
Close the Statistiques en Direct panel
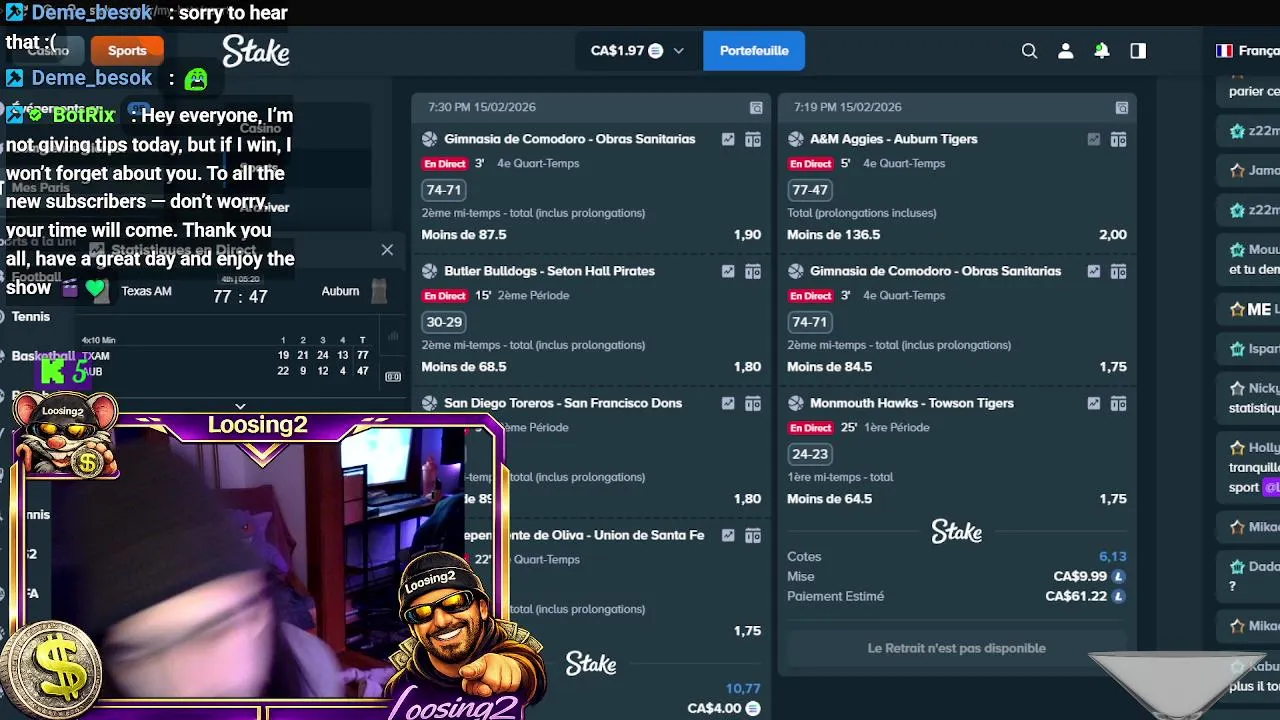[x=387, y=250]
